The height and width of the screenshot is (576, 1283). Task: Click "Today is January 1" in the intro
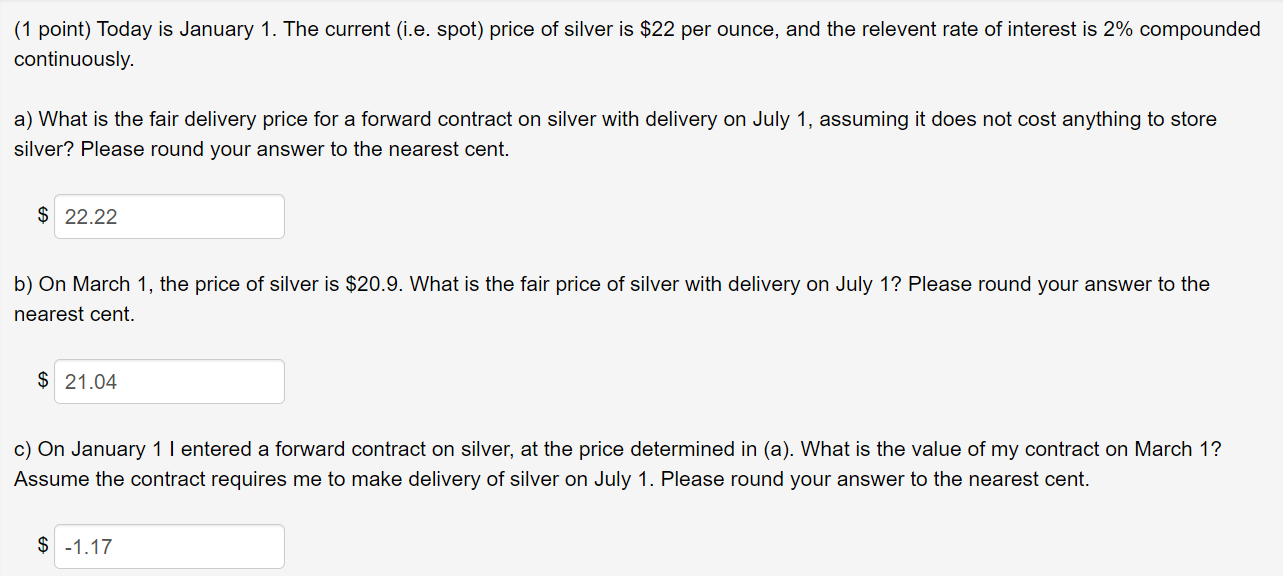(x=188, y=29)
